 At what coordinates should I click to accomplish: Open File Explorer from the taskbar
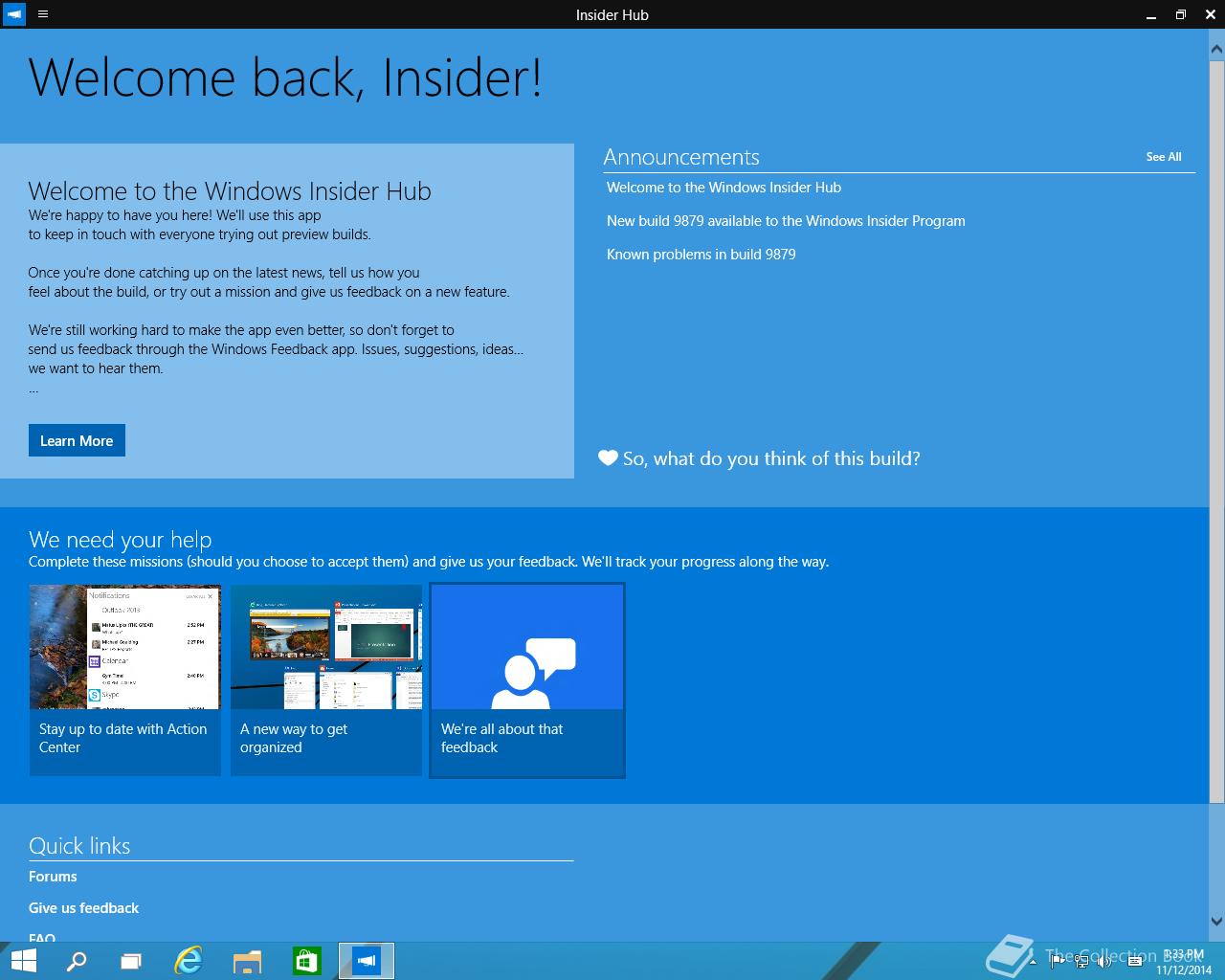tap(247, 961)
